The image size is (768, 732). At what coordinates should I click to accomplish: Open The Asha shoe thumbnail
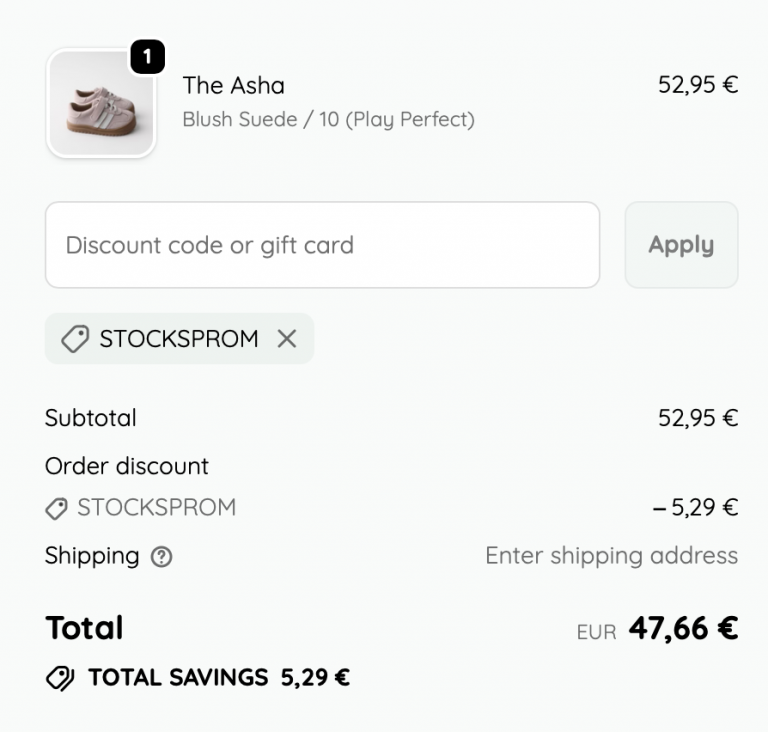tap(100, 104)
